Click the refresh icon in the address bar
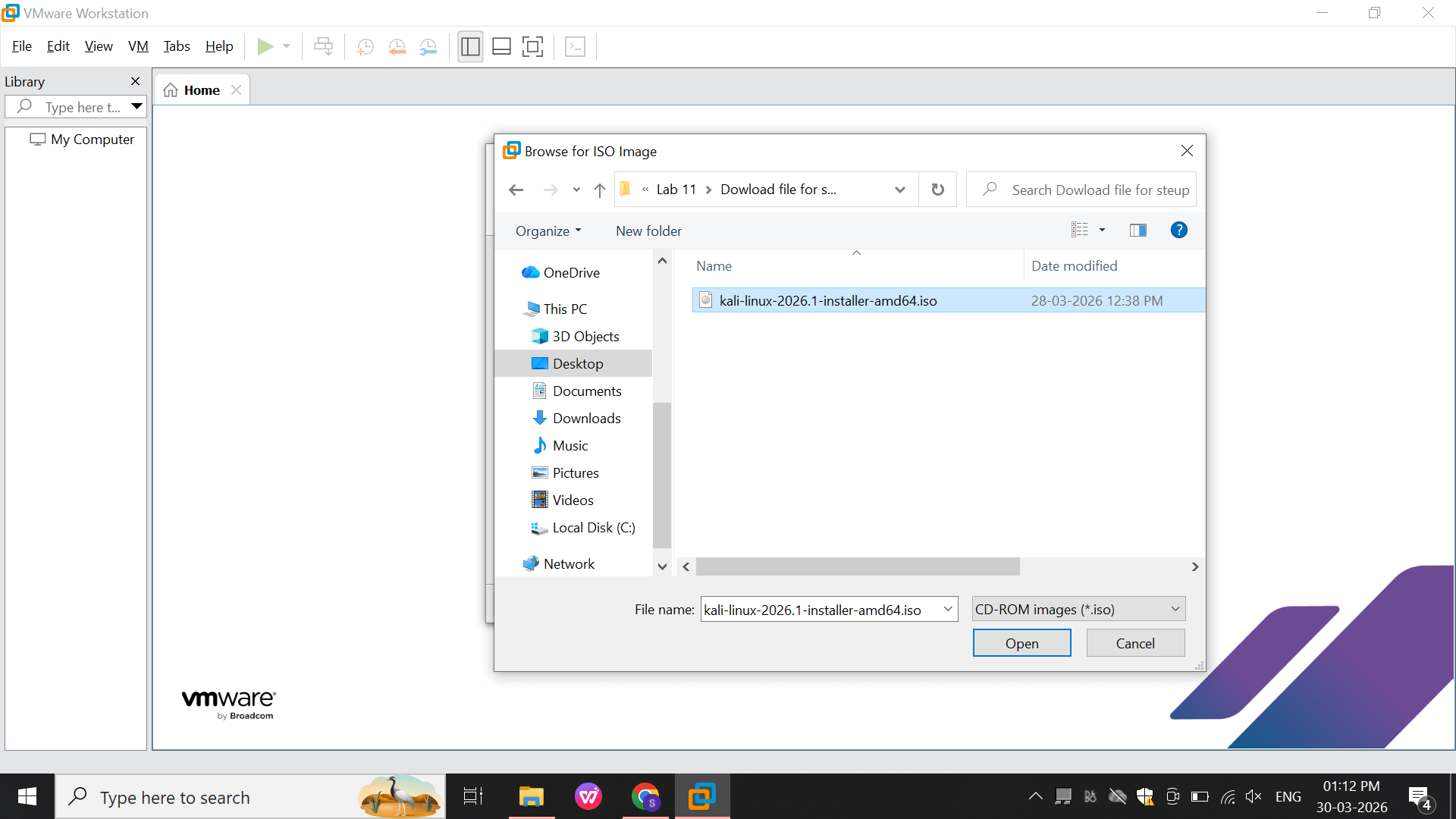Viewport: 1456px width, 819px height. [938, 190]
